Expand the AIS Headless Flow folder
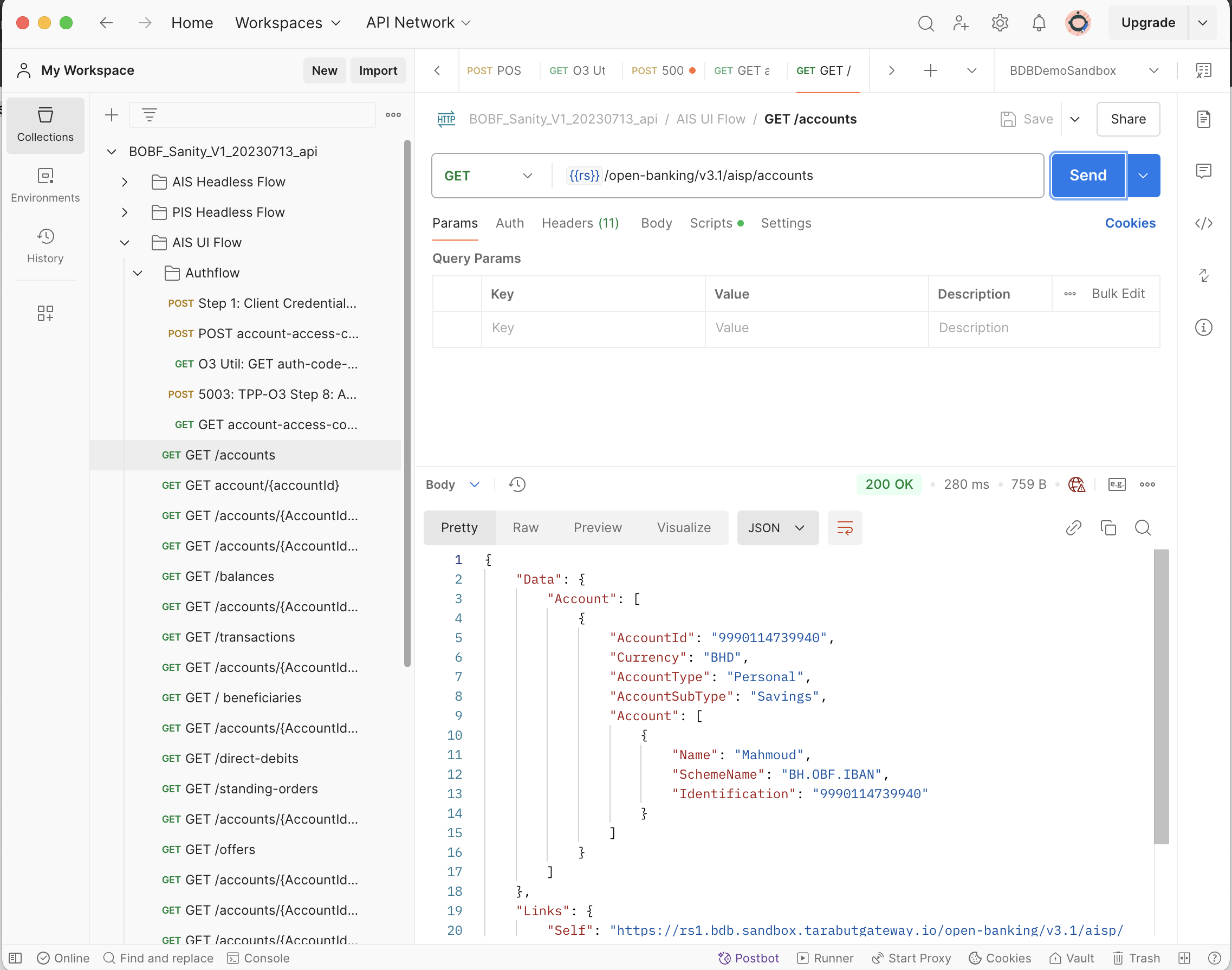 pyautogui.click(x=124, y=182)
